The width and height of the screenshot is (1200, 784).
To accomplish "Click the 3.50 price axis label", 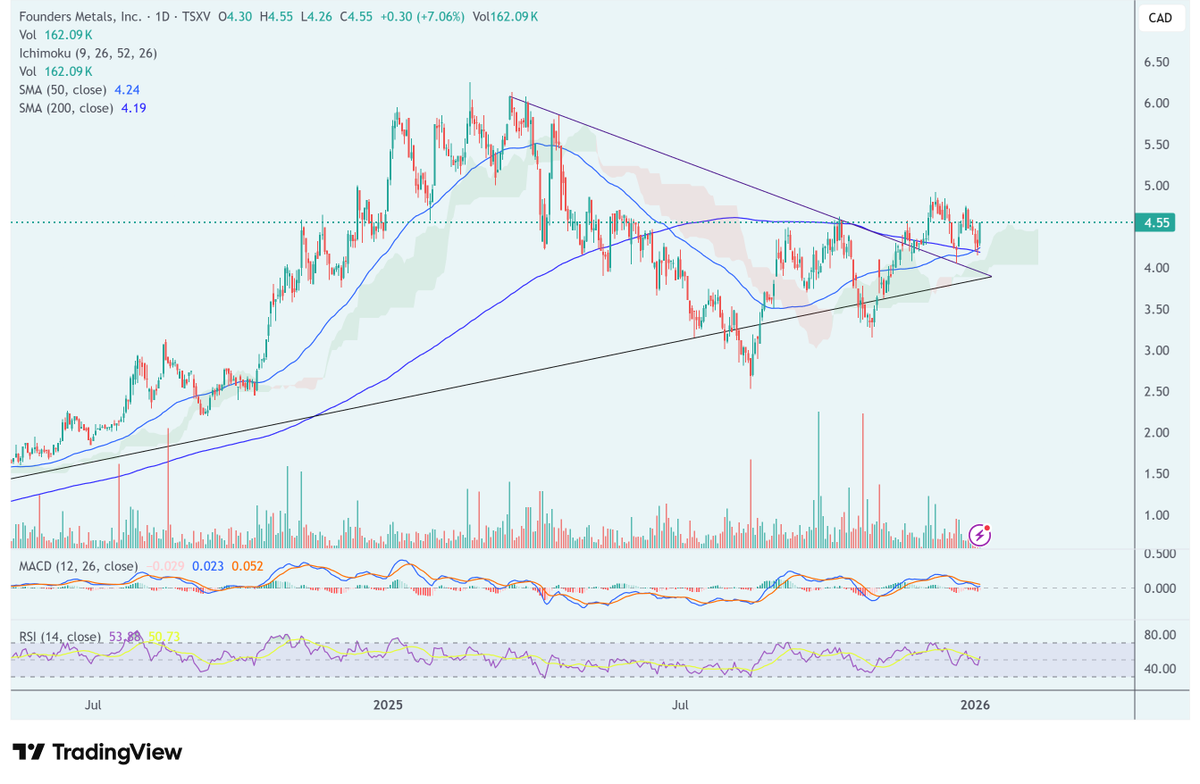I will click(x=1156, y=310).
